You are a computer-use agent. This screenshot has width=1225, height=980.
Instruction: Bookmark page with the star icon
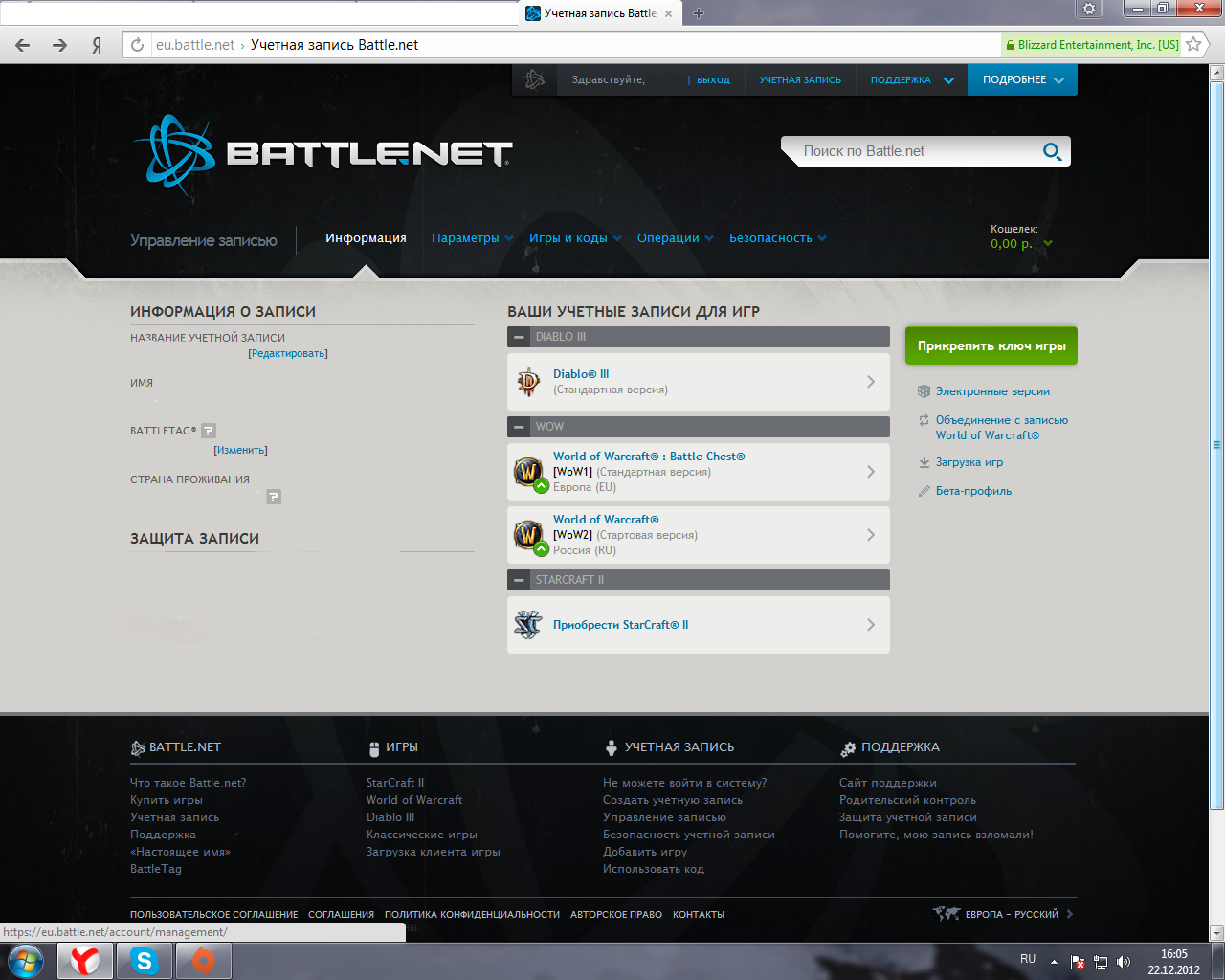pos(1193,44)
